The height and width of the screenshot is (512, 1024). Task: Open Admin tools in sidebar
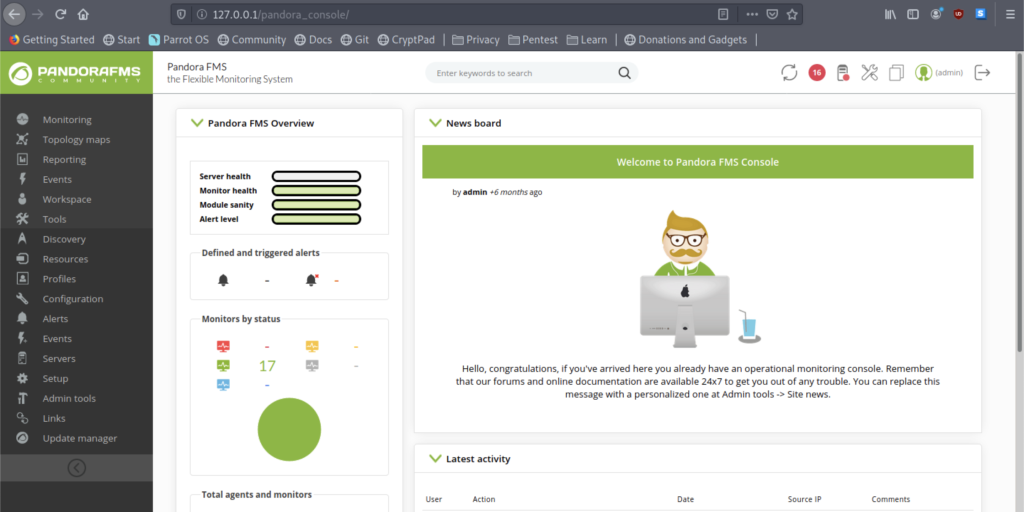(69, 398)
